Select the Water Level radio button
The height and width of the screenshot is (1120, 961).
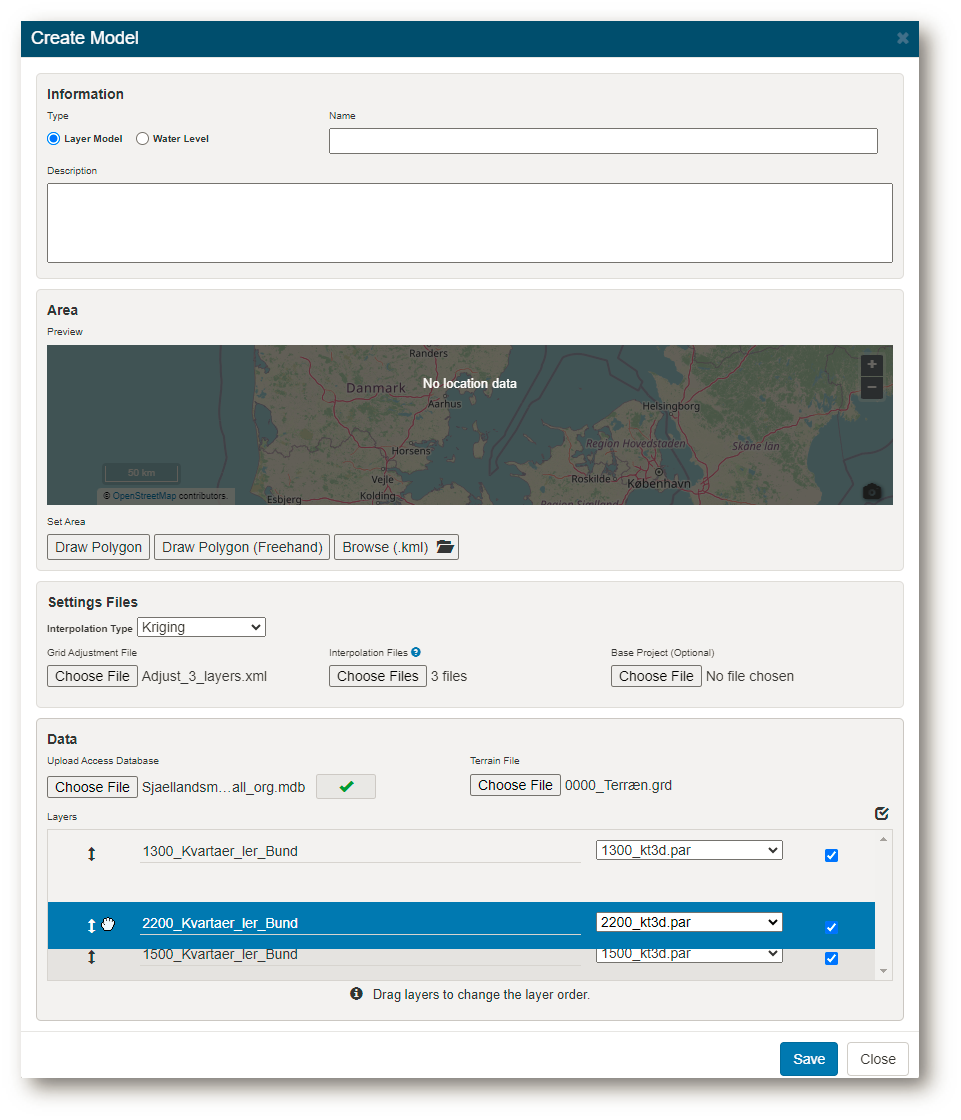(142, 139)
